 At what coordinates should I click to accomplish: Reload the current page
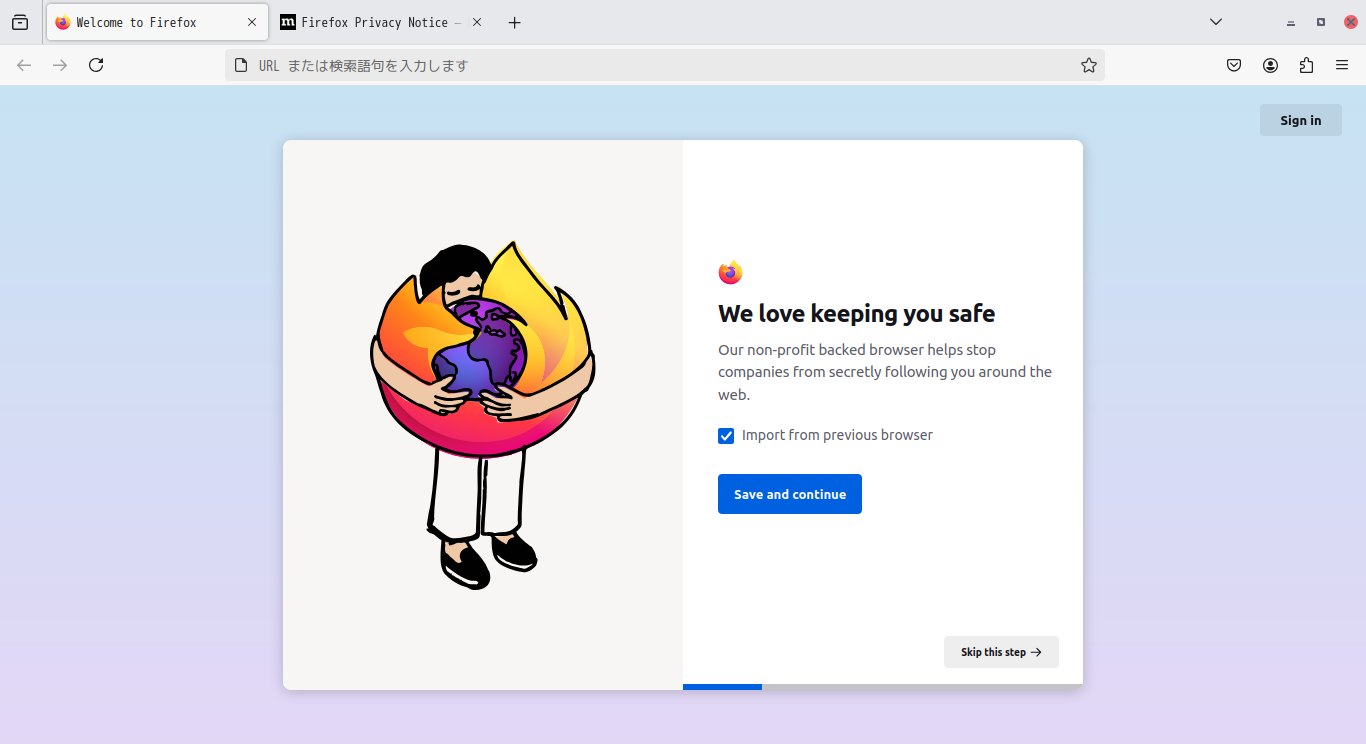pyautogui.click(x=96, y=65)
